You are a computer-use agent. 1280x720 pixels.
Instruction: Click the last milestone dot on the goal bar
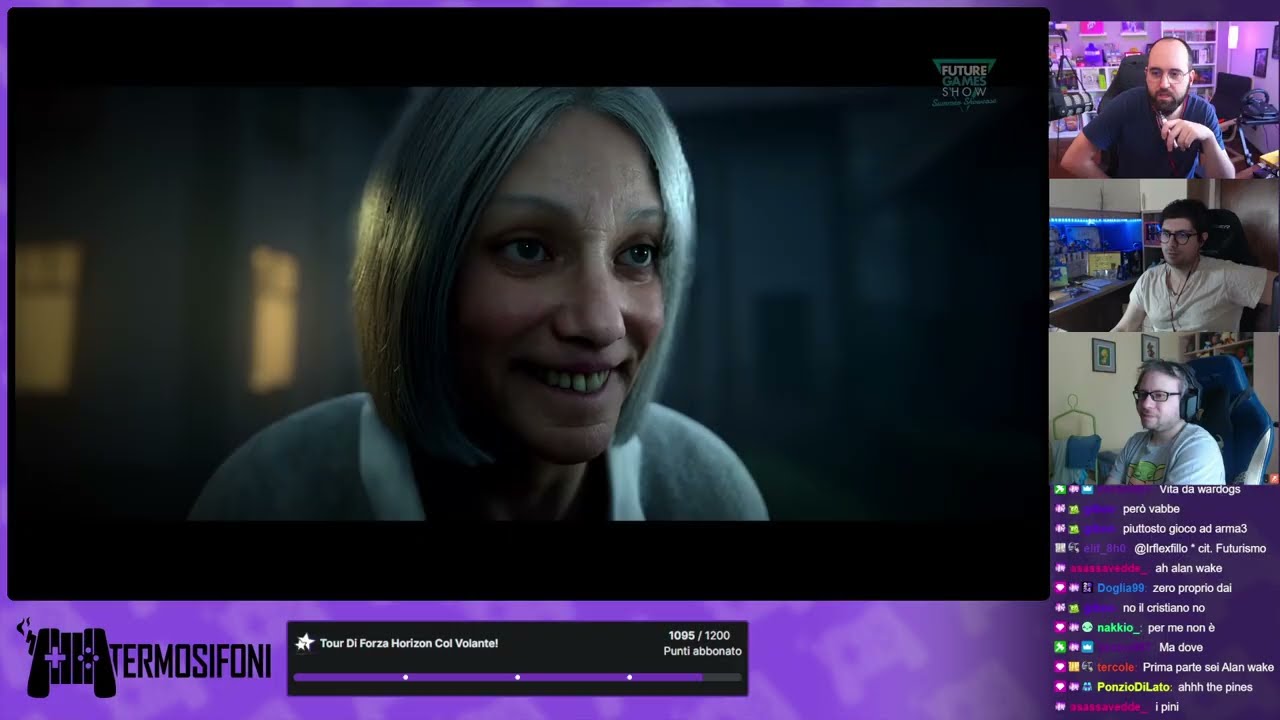(629, 677)
